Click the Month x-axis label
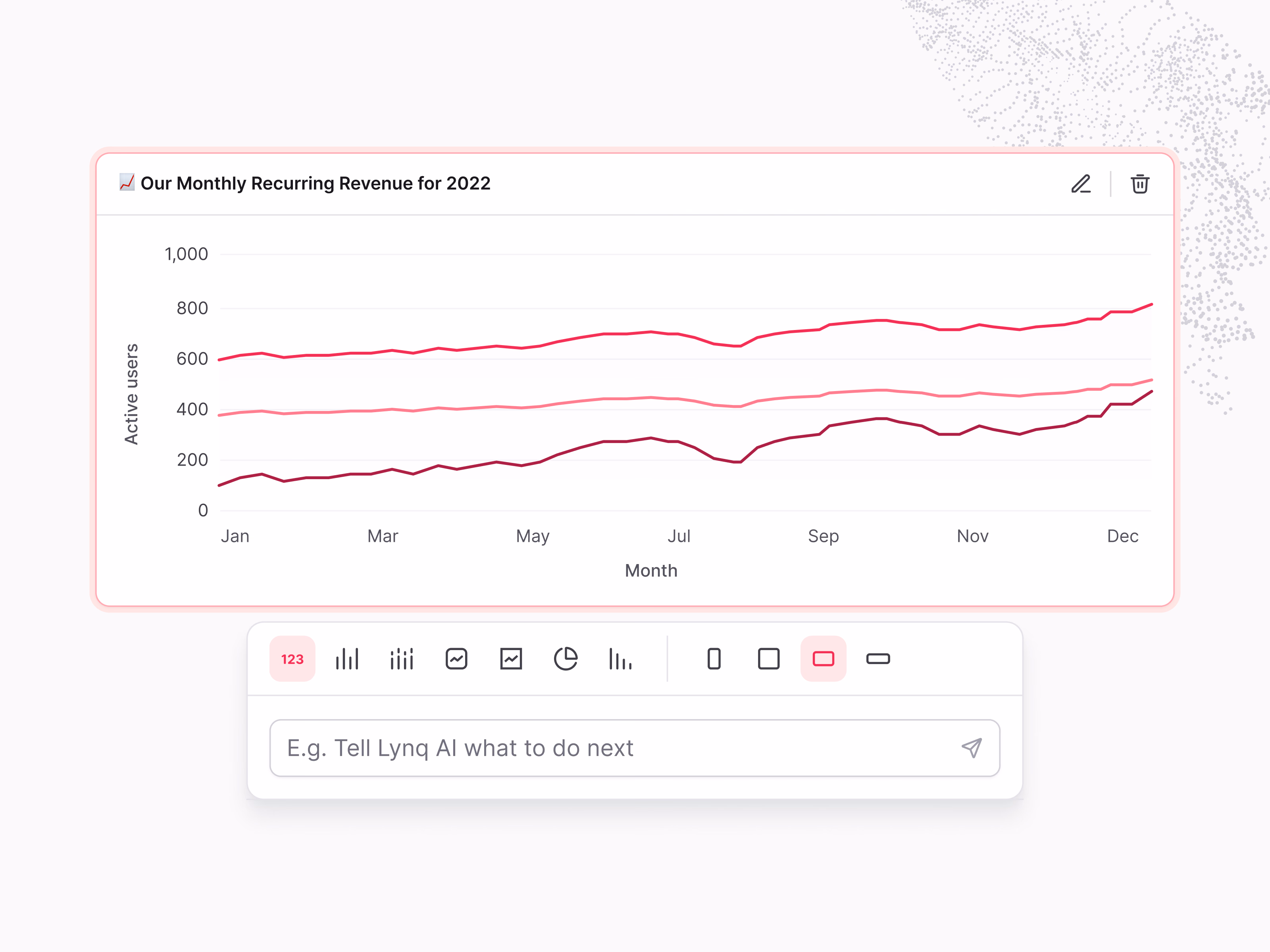Image resolution: width=1270 pixels, height=952 pixels. click(x=651, y=571)
